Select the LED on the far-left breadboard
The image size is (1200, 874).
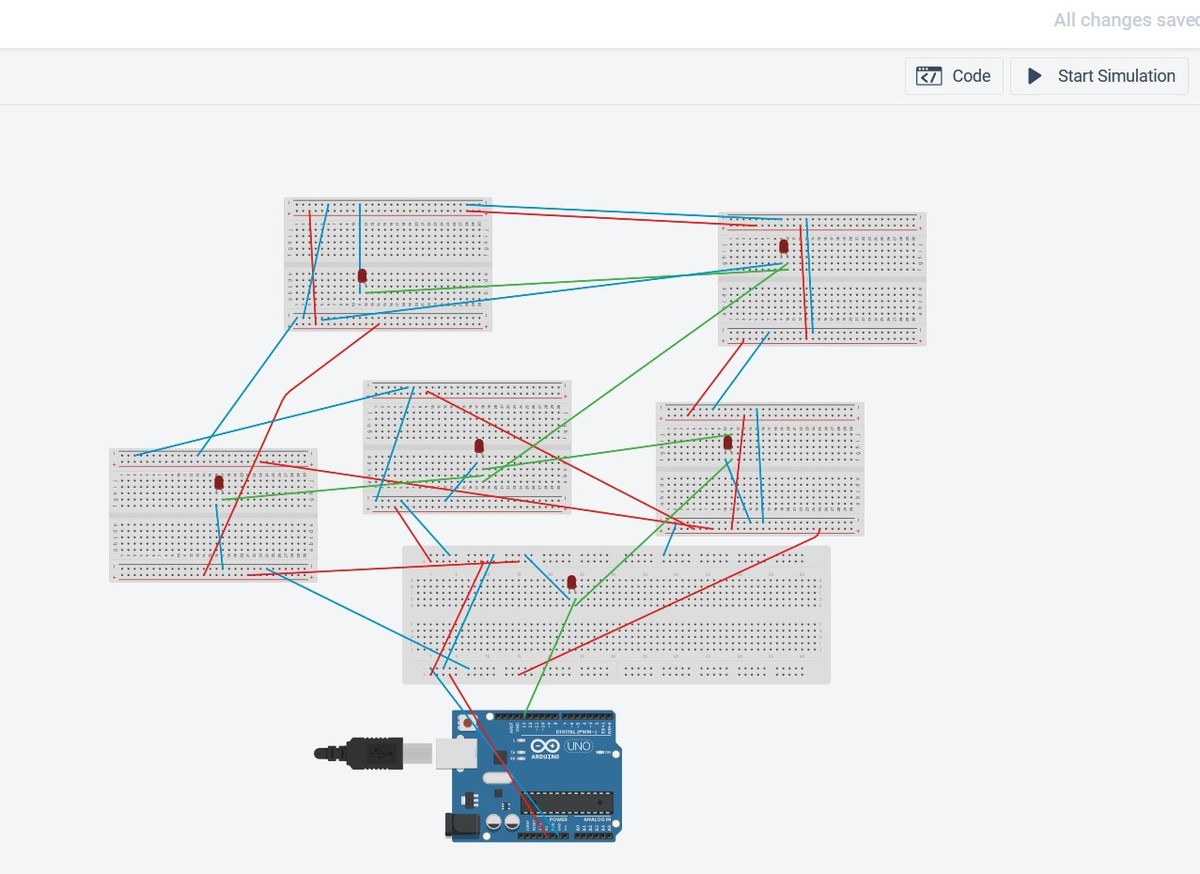219,482
